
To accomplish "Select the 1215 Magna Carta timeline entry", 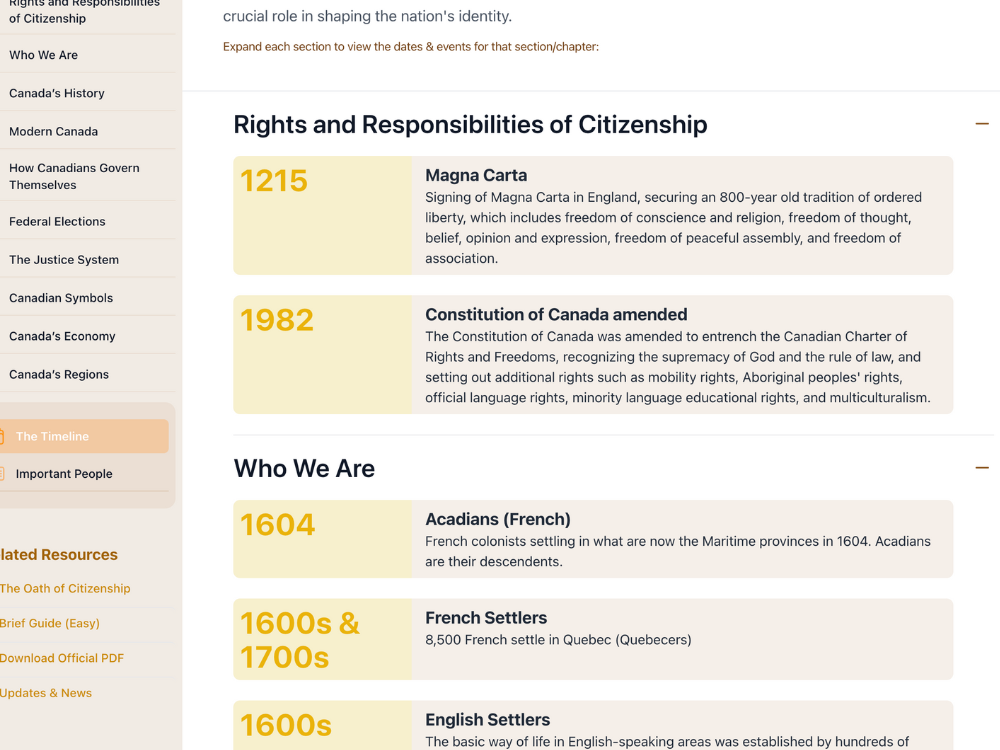I will [593, 215].
